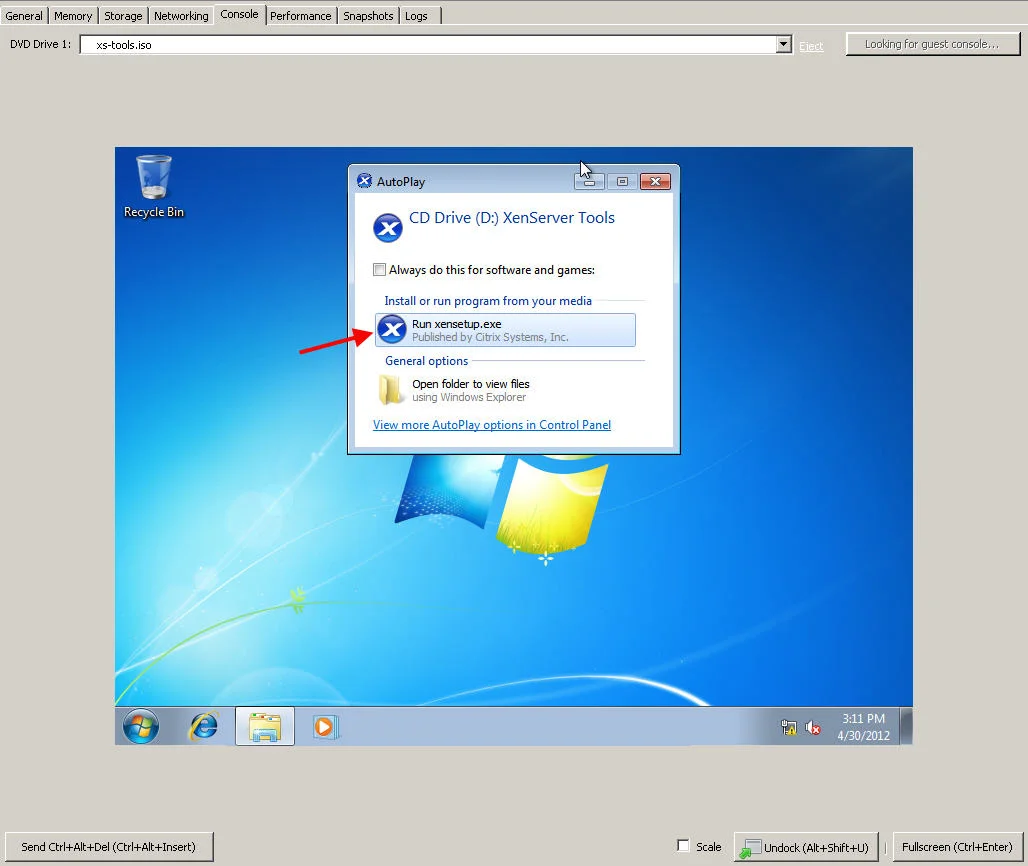Image resolution: width=1028 pixels, height=866 pixels.
Task: Close the AutoPlay dialog
Action: click(x=655, y=182)
